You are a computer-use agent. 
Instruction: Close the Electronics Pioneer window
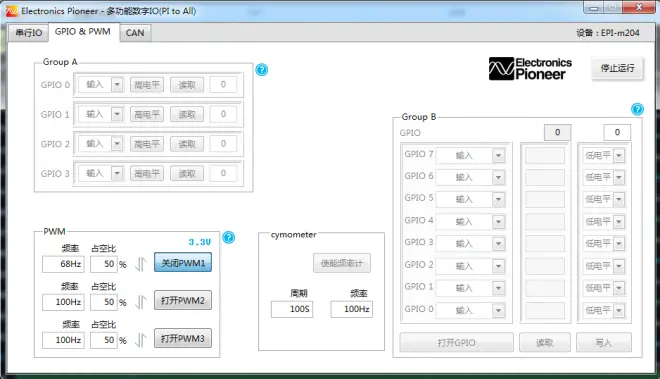pos(639,7)
